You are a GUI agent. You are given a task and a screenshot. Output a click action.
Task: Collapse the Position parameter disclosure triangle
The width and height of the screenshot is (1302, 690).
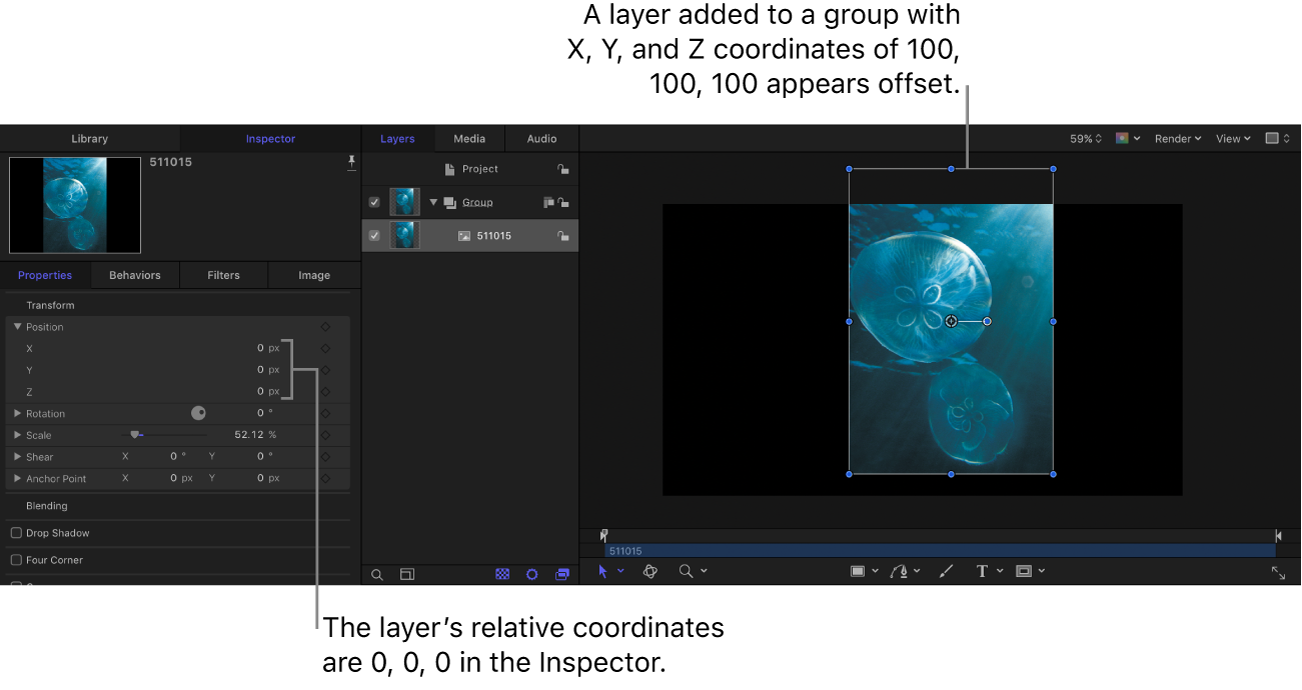(x=16, y=326)
